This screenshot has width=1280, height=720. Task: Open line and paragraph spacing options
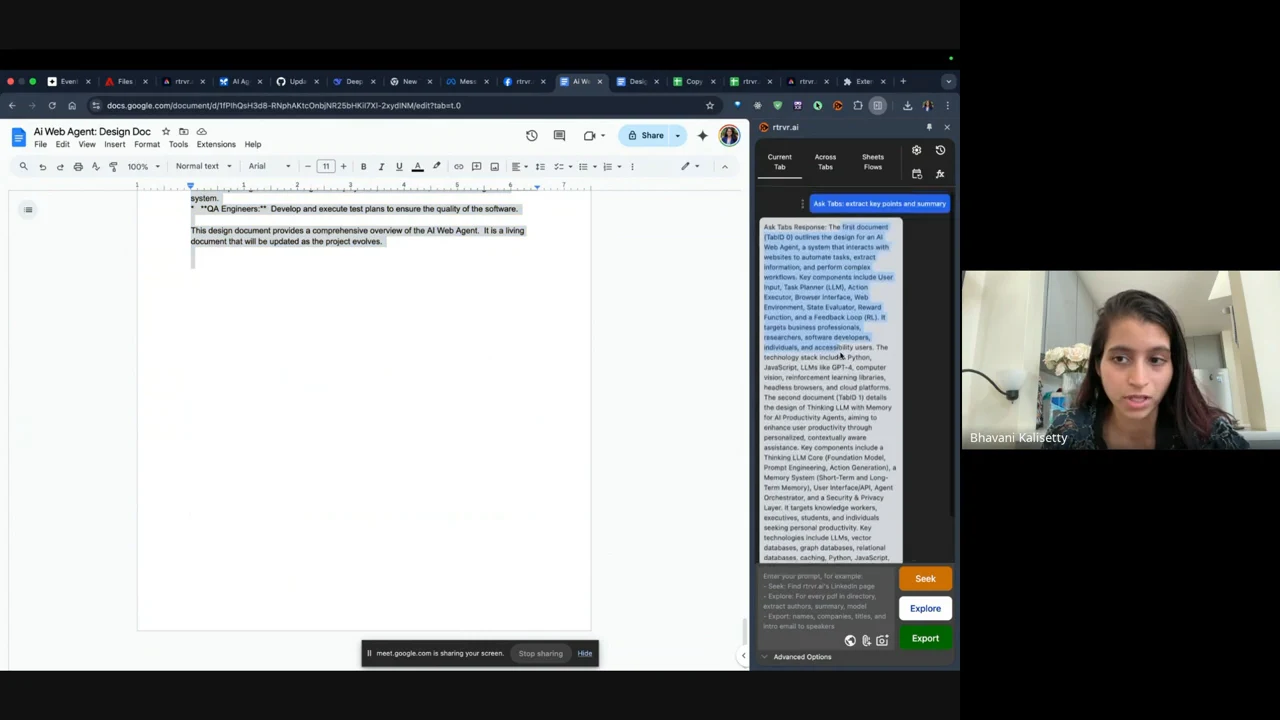pyautogui.click(x=540, y=167)
